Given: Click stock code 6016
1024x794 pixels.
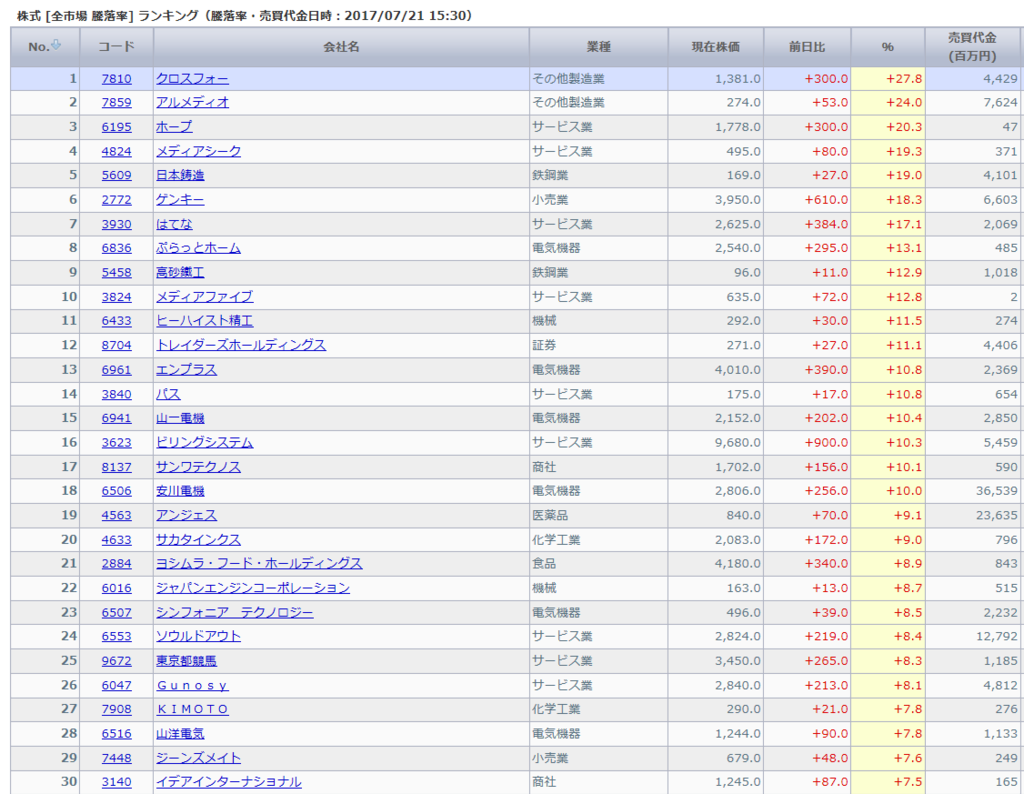Looking at the screenshot, I should pyautogui.click(x=116, y=588).
